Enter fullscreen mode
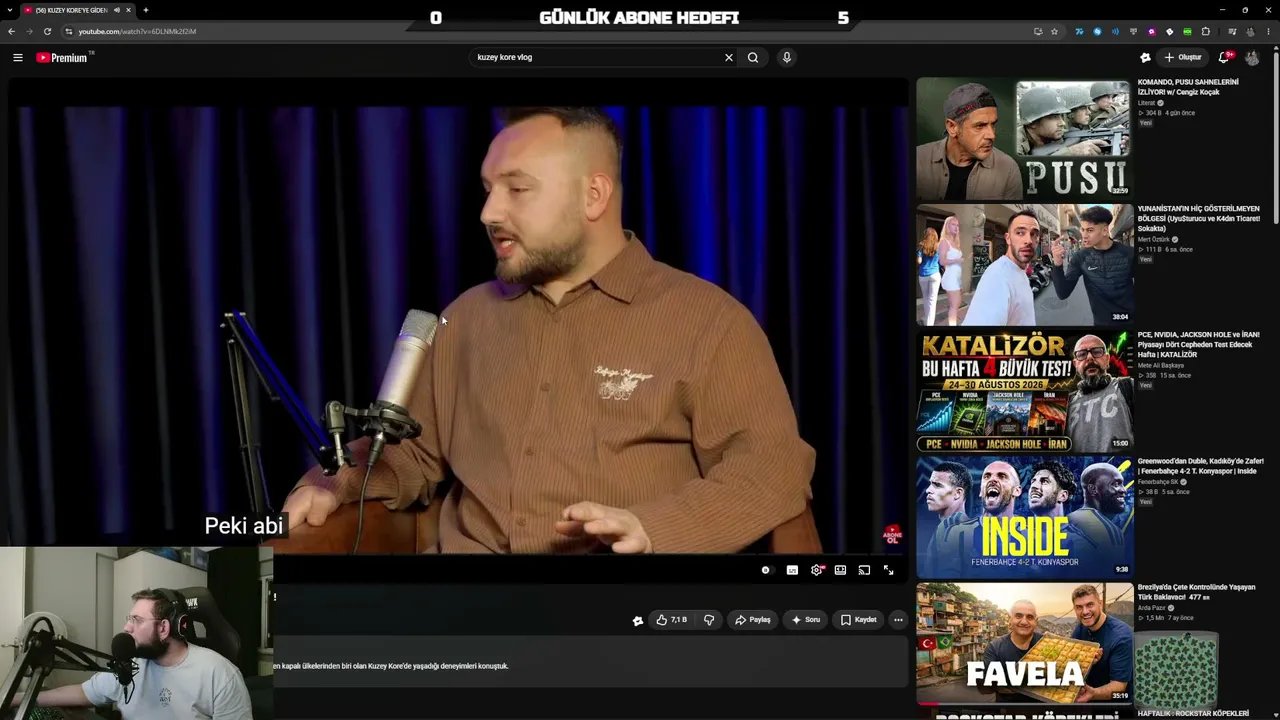This screenshot has height=720, width=1280. (x=888, y=570)
